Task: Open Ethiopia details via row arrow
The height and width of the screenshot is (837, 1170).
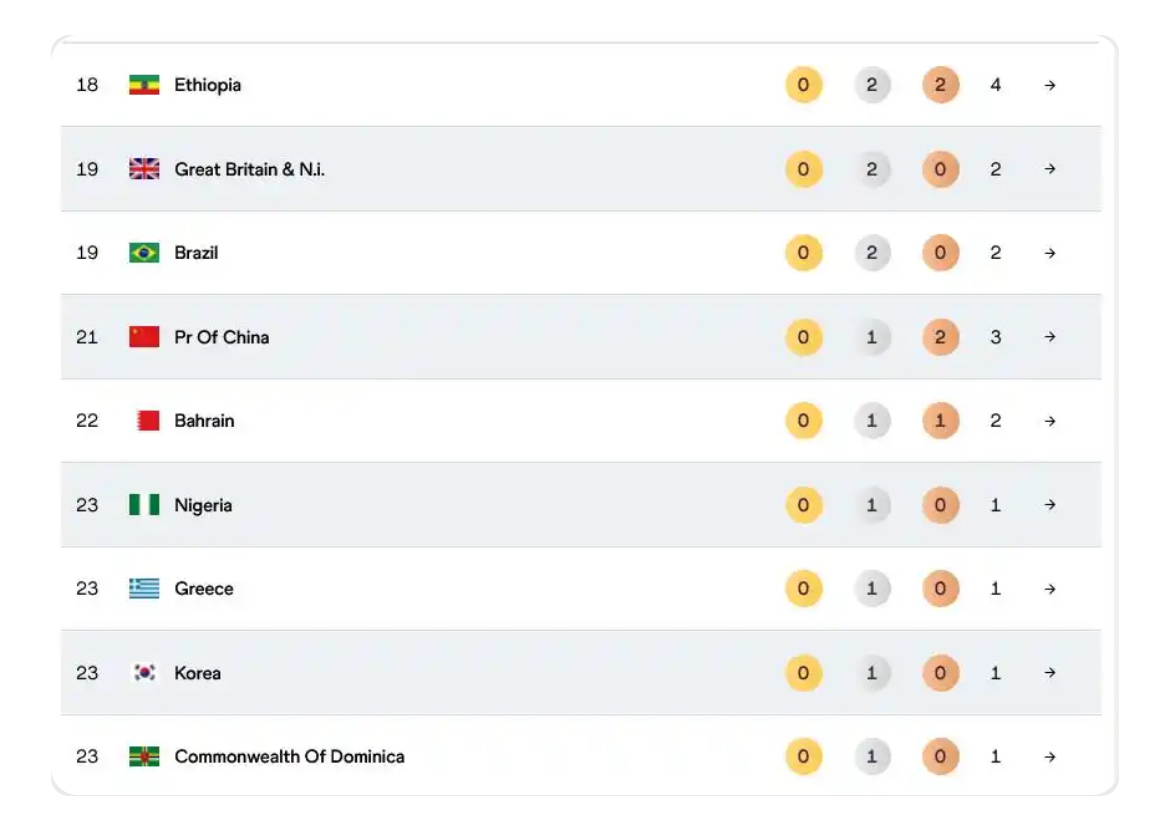Action: [x=1050, y=86]
